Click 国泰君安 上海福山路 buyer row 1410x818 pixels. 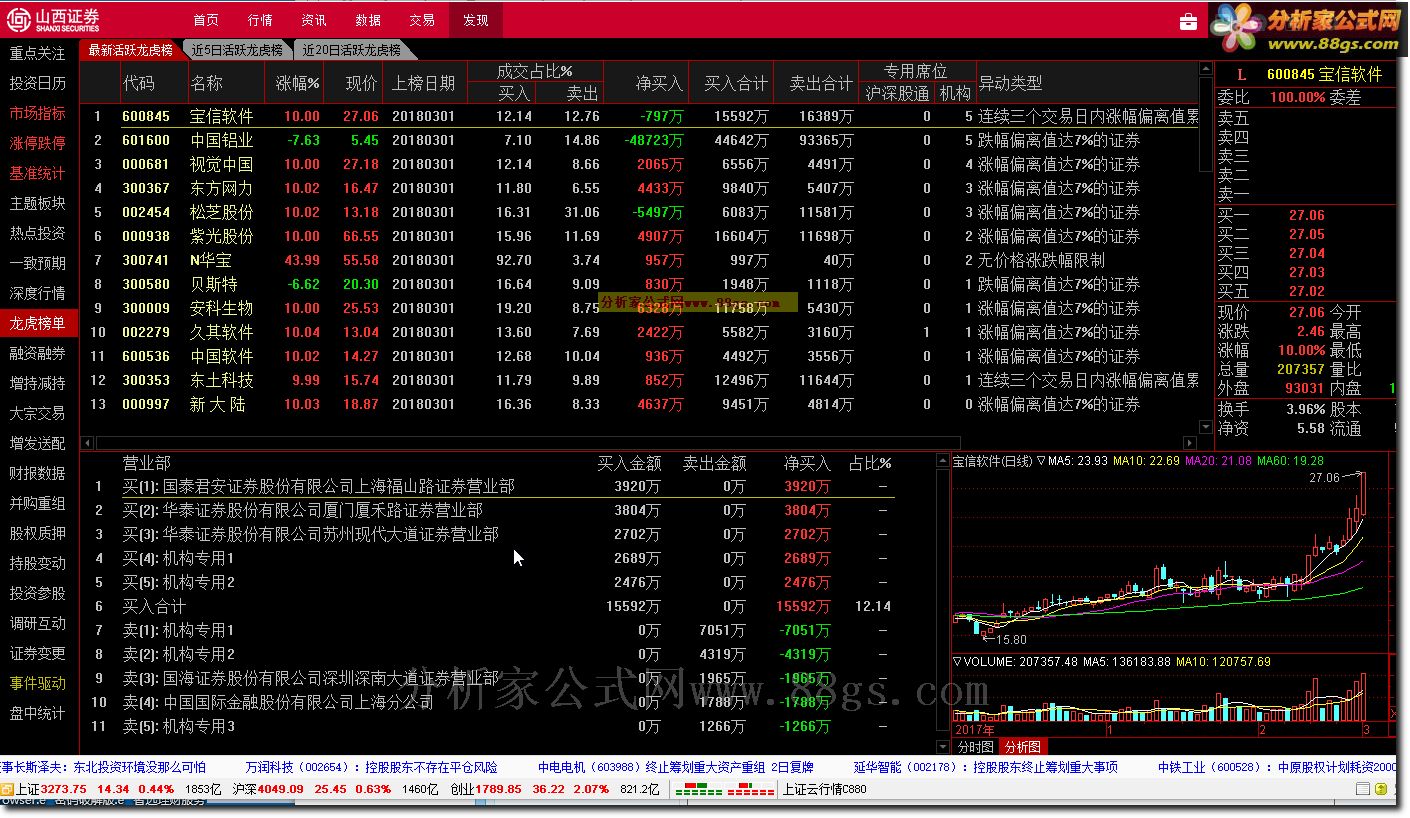(x=488, y=486)
